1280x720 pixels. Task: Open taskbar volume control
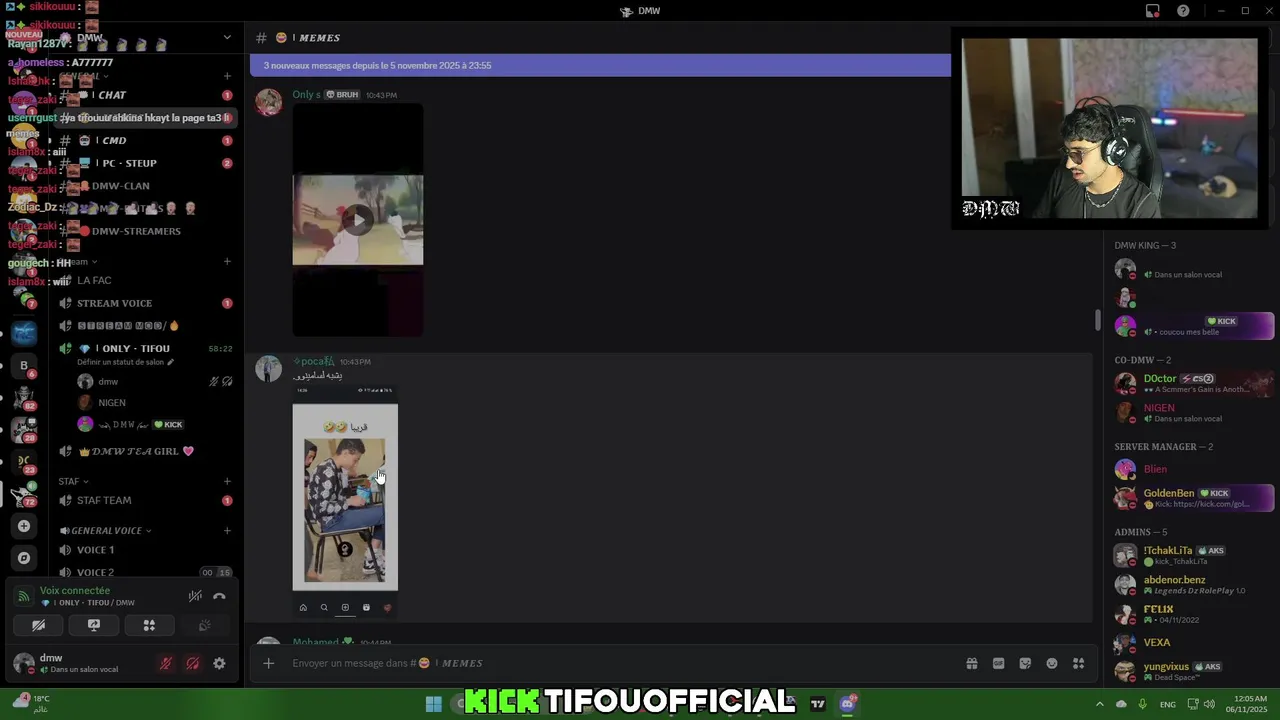[x=1209, y=704]
